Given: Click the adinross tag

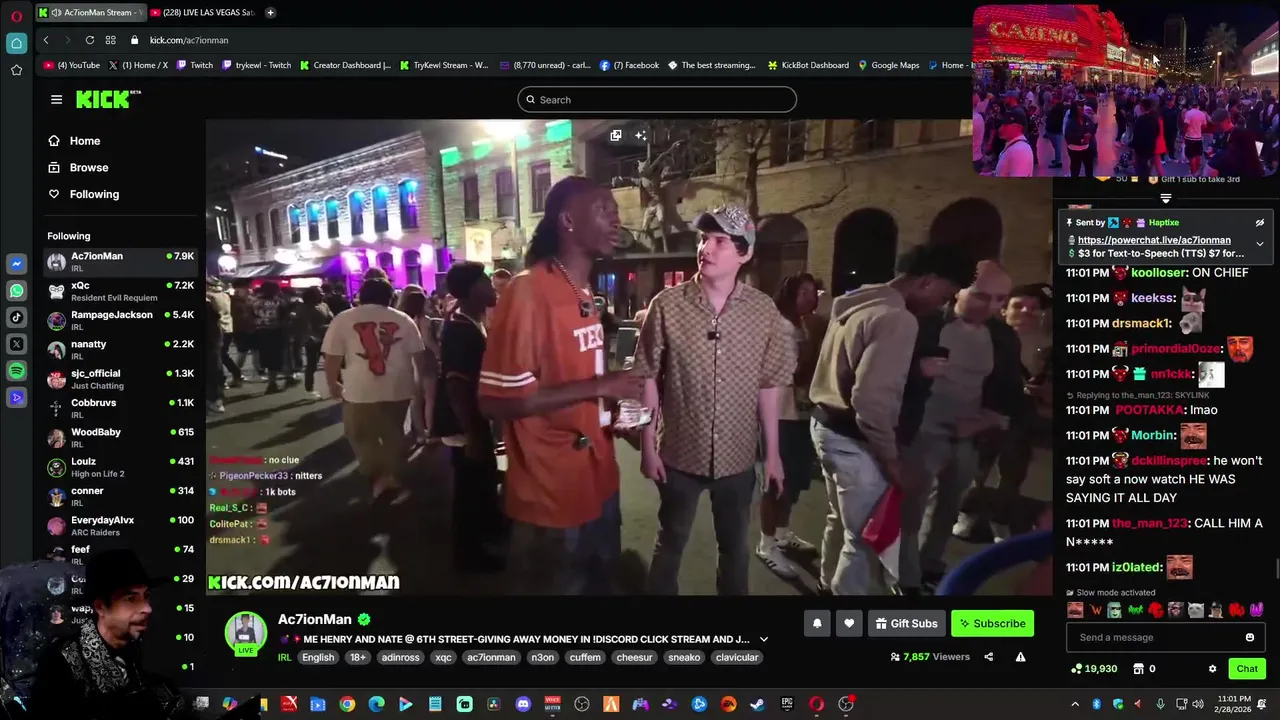Looking at the screenshot, I should click(x=401, y=657).
